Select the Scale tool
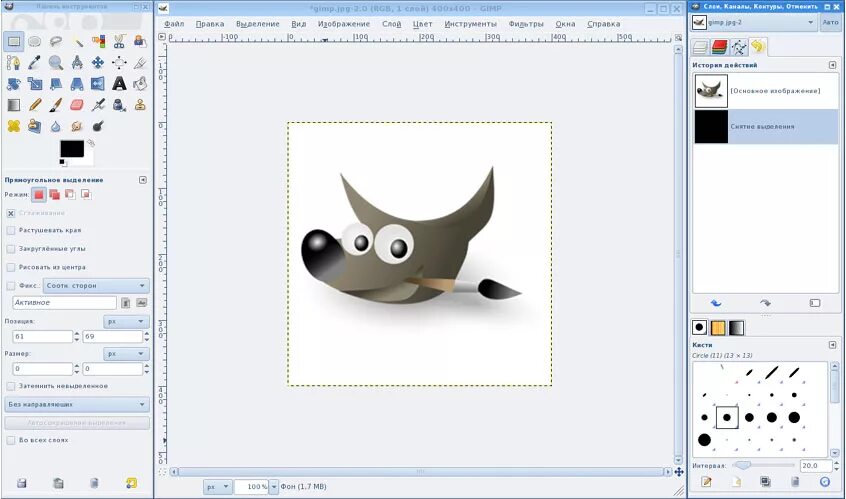Image resolution: width=846 pixels, height=499 pixels. click(x=35, y=84)
